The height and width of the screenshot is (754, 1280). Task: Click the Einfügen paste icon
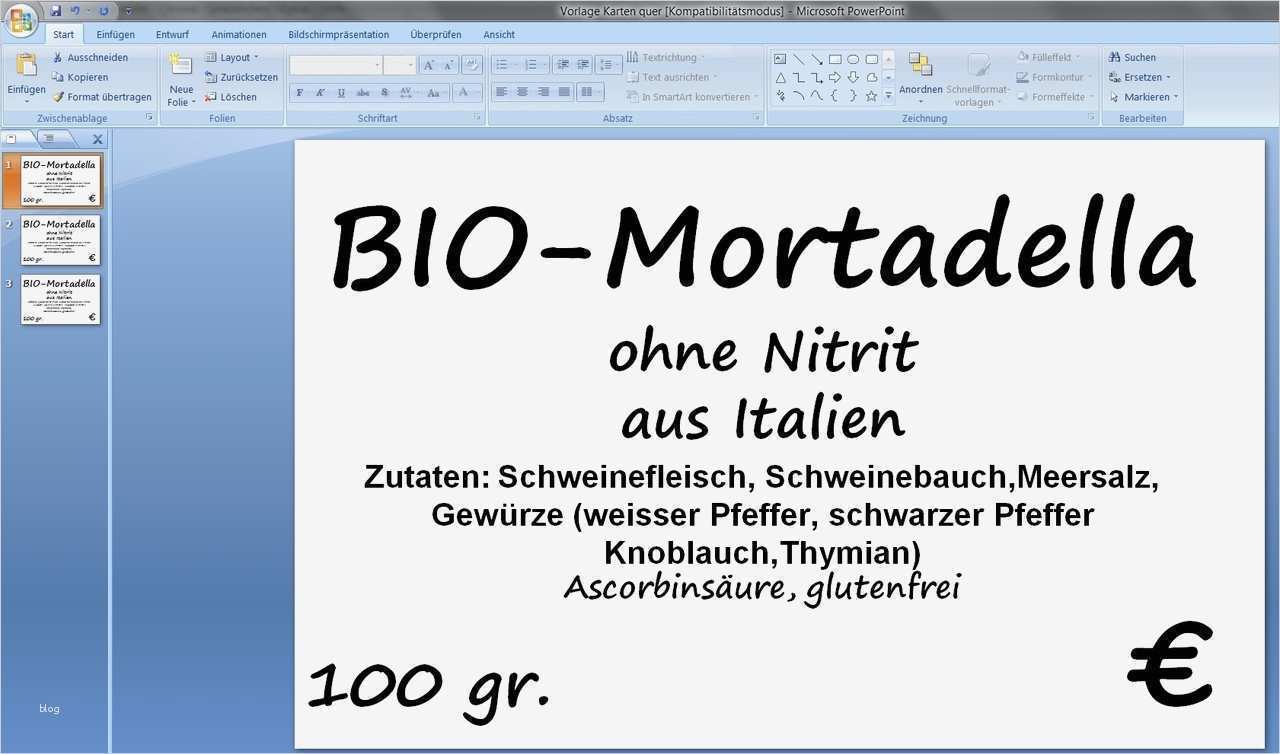tap(26, 66)
